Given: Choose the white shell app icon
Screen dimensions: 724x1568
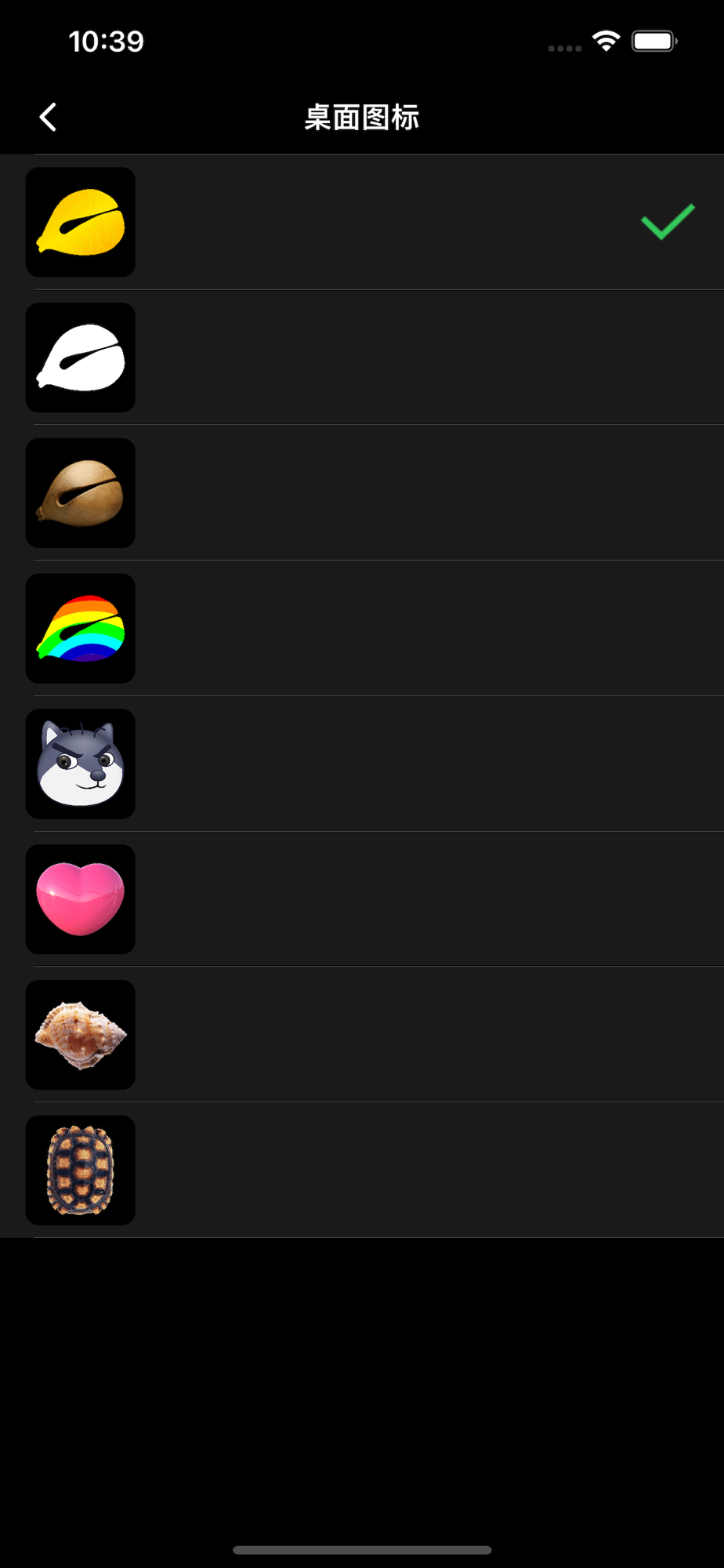Looking at the screenshot, I should [x=81, y=358].
